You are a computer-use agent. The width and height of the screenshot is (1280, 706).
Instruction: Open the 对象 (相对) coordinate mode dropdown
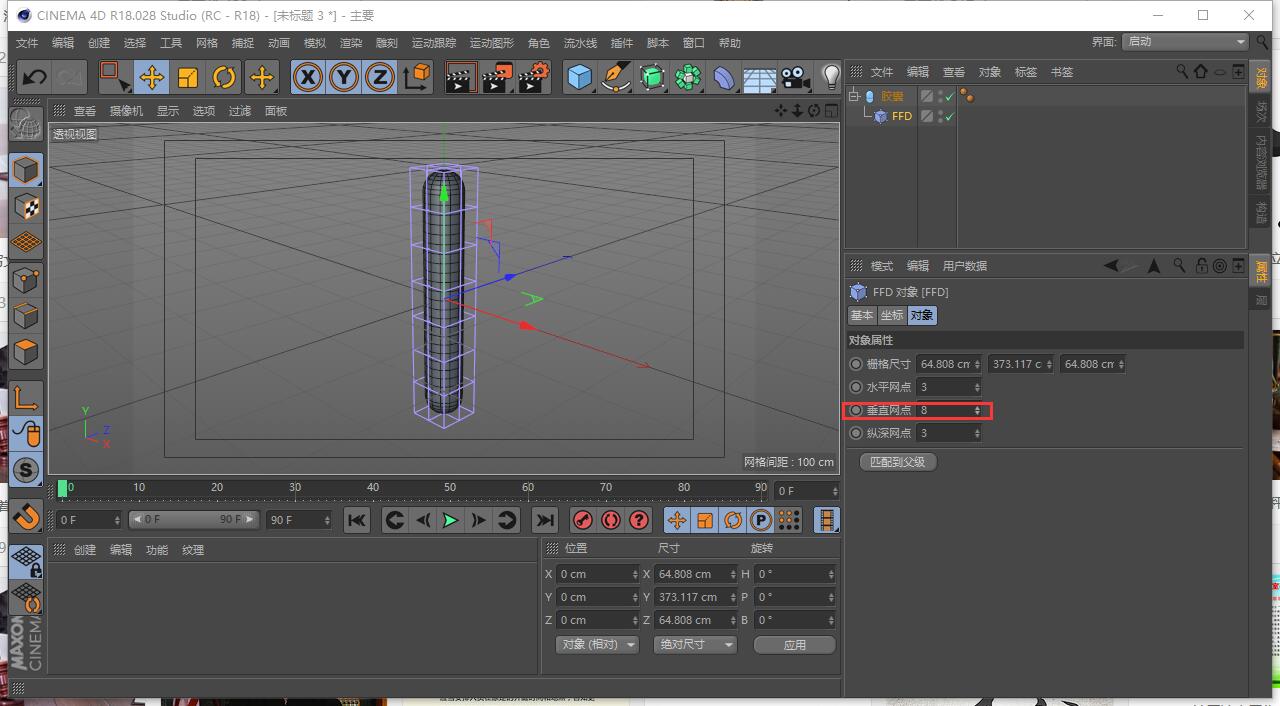point(597,645)
